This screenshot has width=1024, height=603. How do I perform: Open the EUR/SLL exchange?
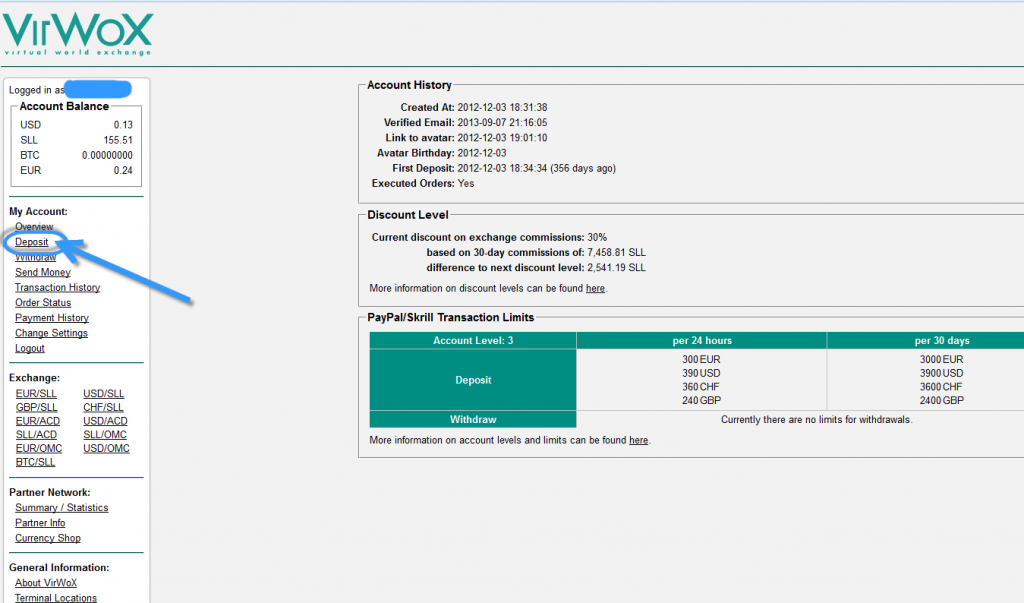(36, 393)
